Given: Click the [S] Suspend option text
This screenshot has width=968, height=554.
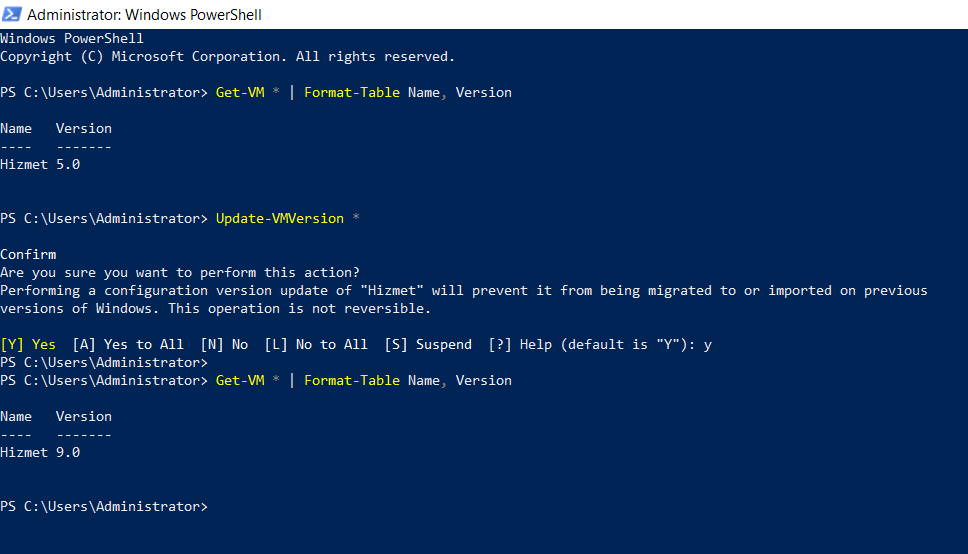Looking at the screenshot, I should 428,344.
